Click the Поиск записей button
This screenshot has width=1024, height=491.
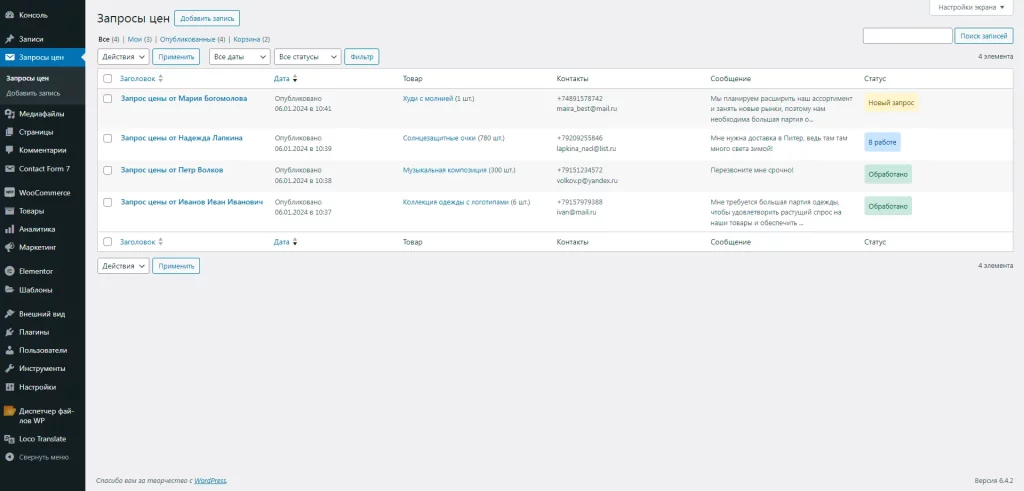[984, 36]
